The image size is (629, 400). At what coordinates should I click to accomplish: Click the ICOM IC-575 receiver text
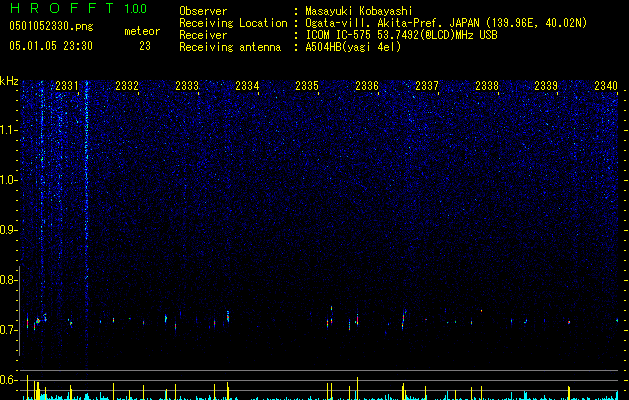click(x=401, y=35)
